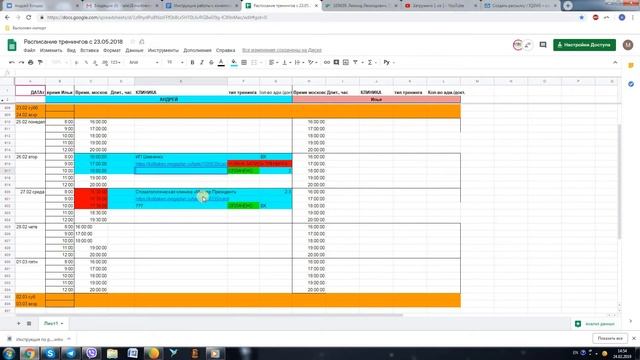Open the user account avatar

(628, 45)
